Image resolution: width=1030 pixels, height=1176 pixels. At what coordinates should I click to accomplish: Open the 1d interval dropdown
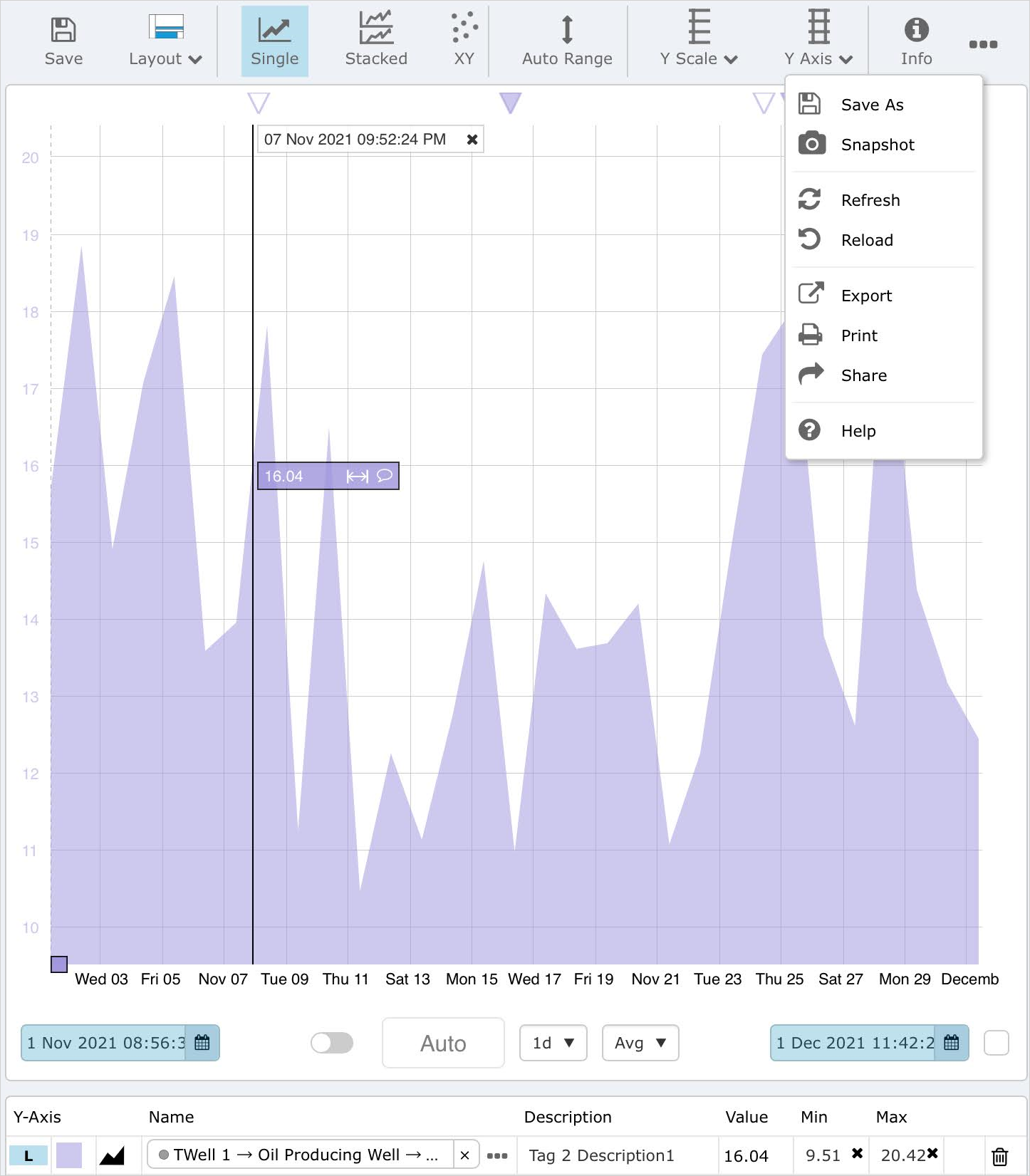pyautogui.click(x=553, y=1043)
